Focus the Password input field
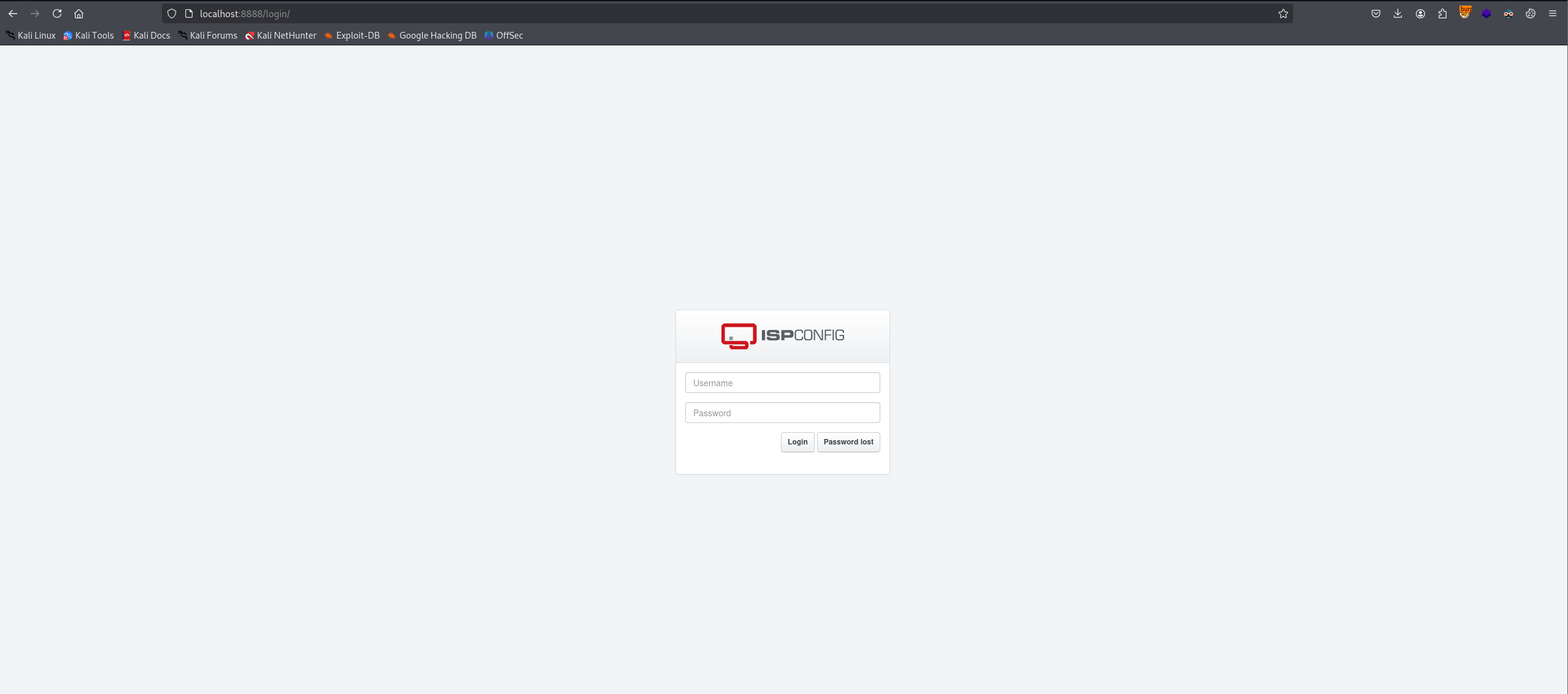This screenshot has width=1568, height=694. click(x=782, y=413)
